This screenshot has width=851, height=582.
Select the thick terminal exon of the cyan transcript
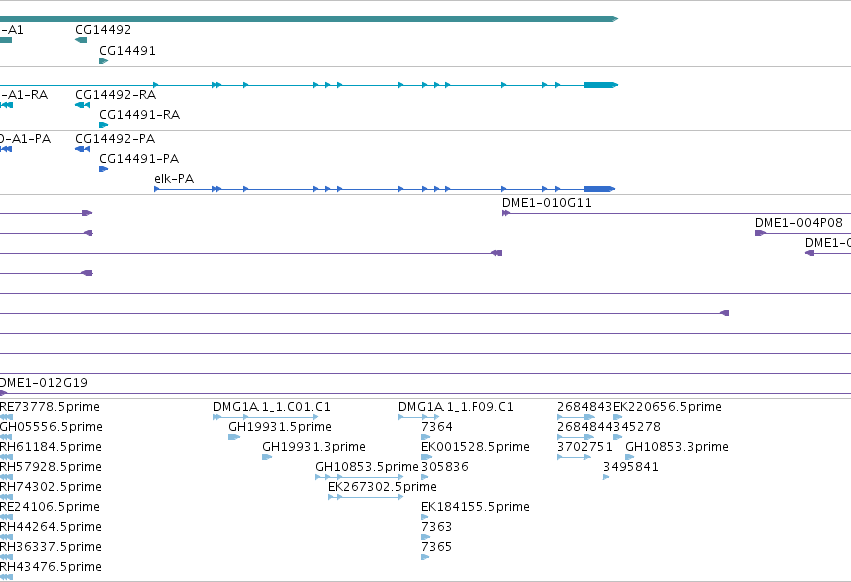coord(601,85)
